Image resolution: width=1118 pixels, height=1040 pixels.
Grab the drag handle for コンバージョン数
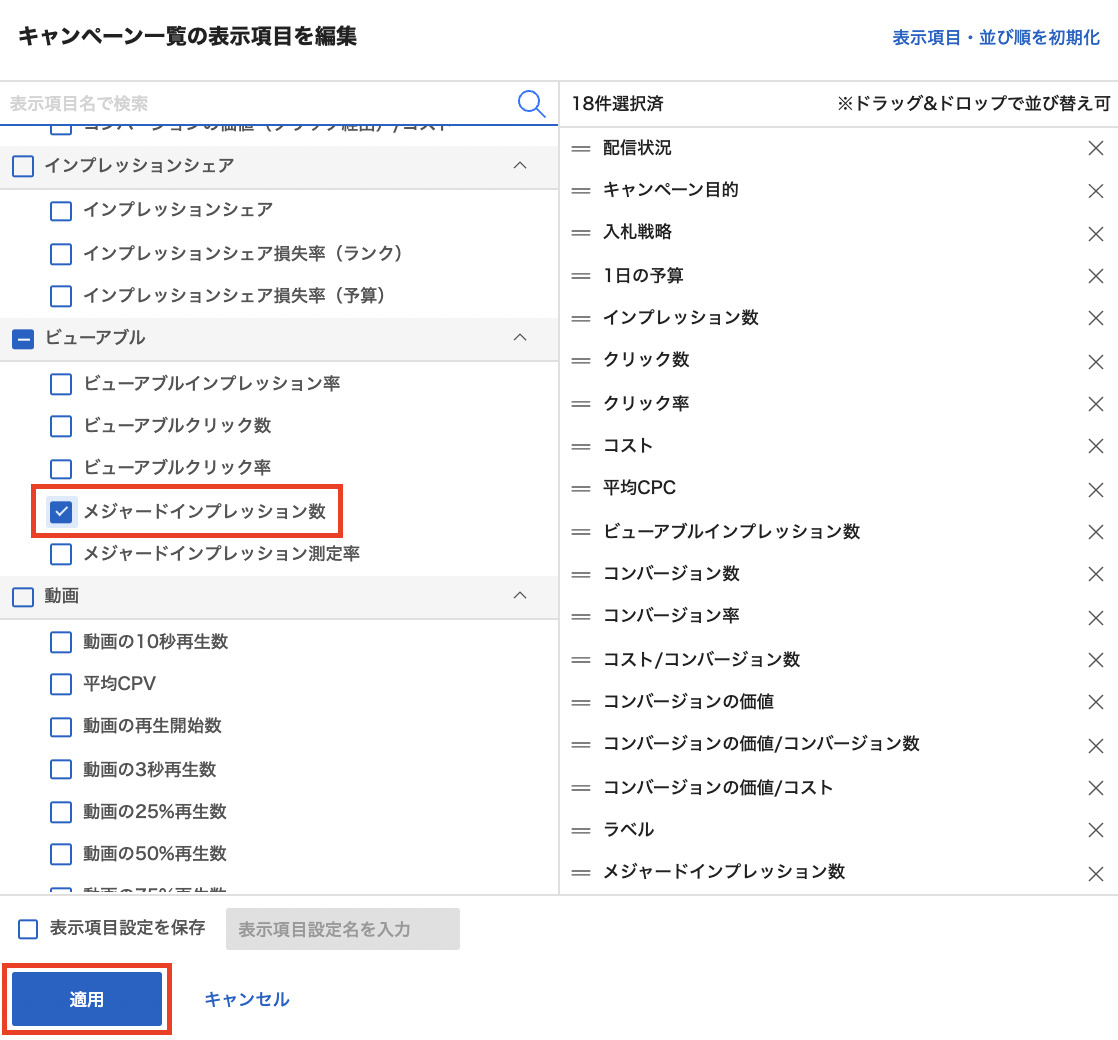pyautogui.click(x=581, y=574)
